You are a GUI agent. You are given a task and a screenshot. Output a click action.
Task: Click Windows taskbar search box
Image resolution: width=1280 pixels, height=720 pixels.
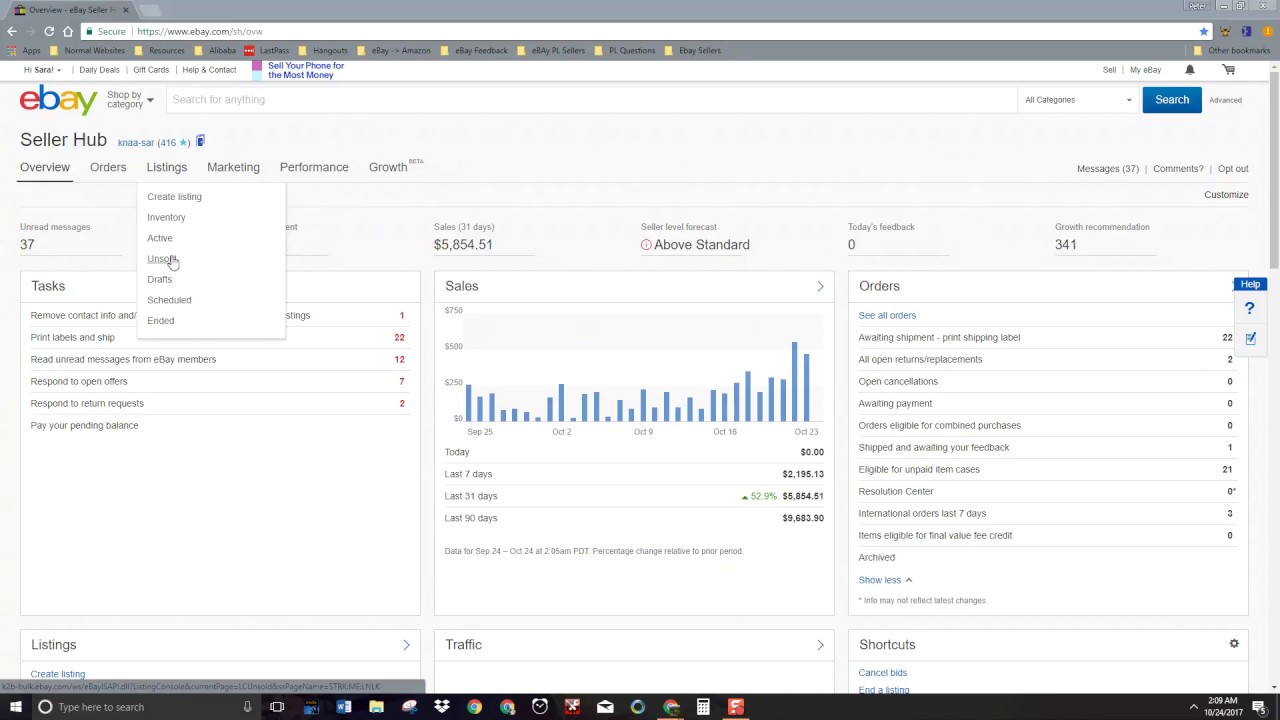[x=145, y=707]
